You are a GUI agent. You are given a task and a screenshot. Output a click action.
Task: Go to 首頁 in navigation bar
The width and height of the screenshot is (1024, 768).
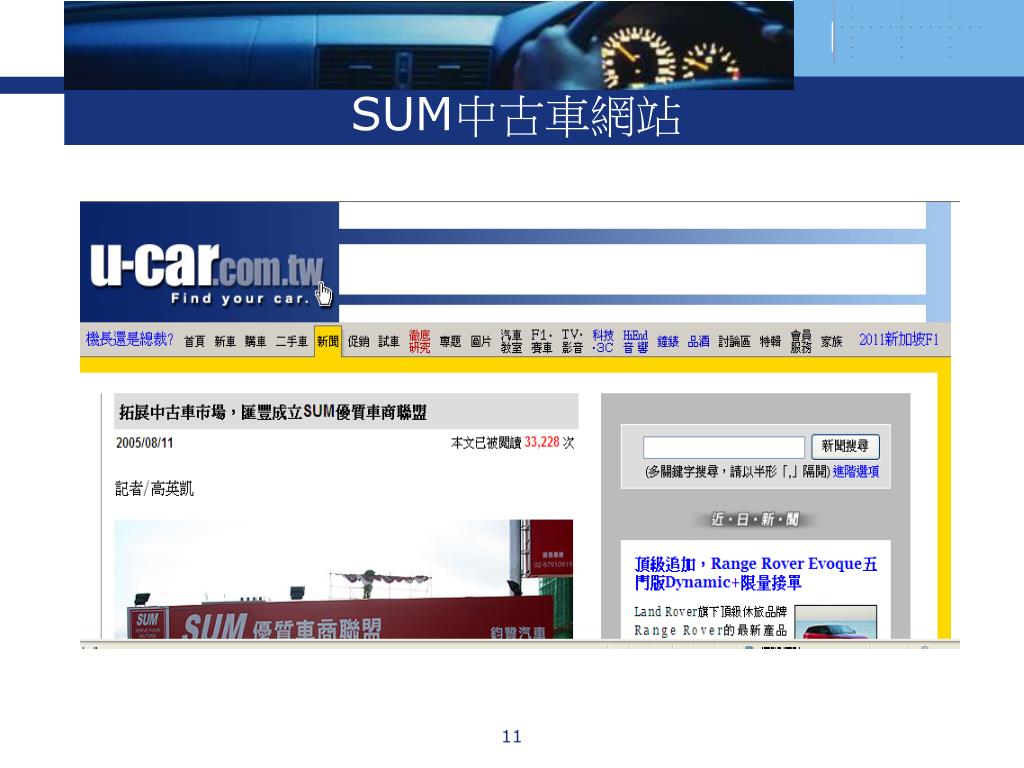(194, 342)
